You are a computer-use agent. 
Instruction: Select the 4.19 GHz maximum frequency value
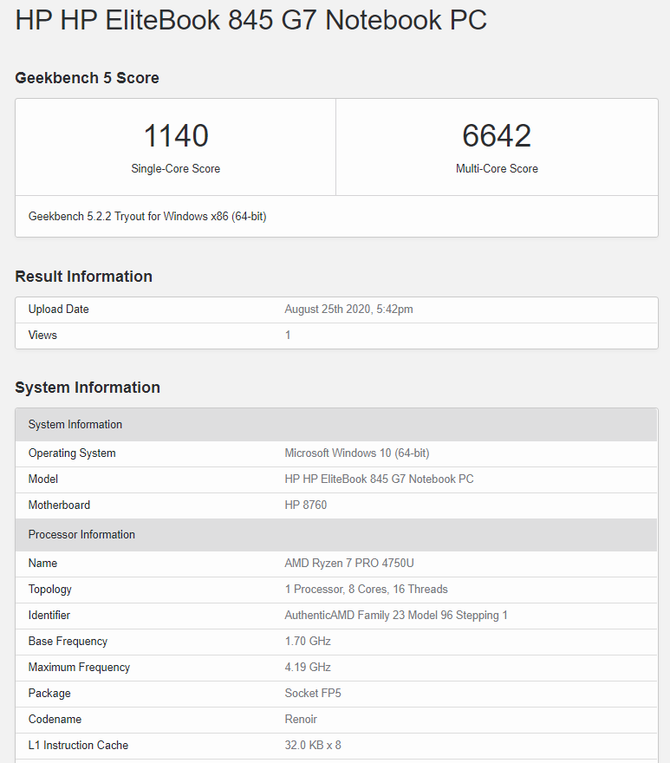point(308,667)
